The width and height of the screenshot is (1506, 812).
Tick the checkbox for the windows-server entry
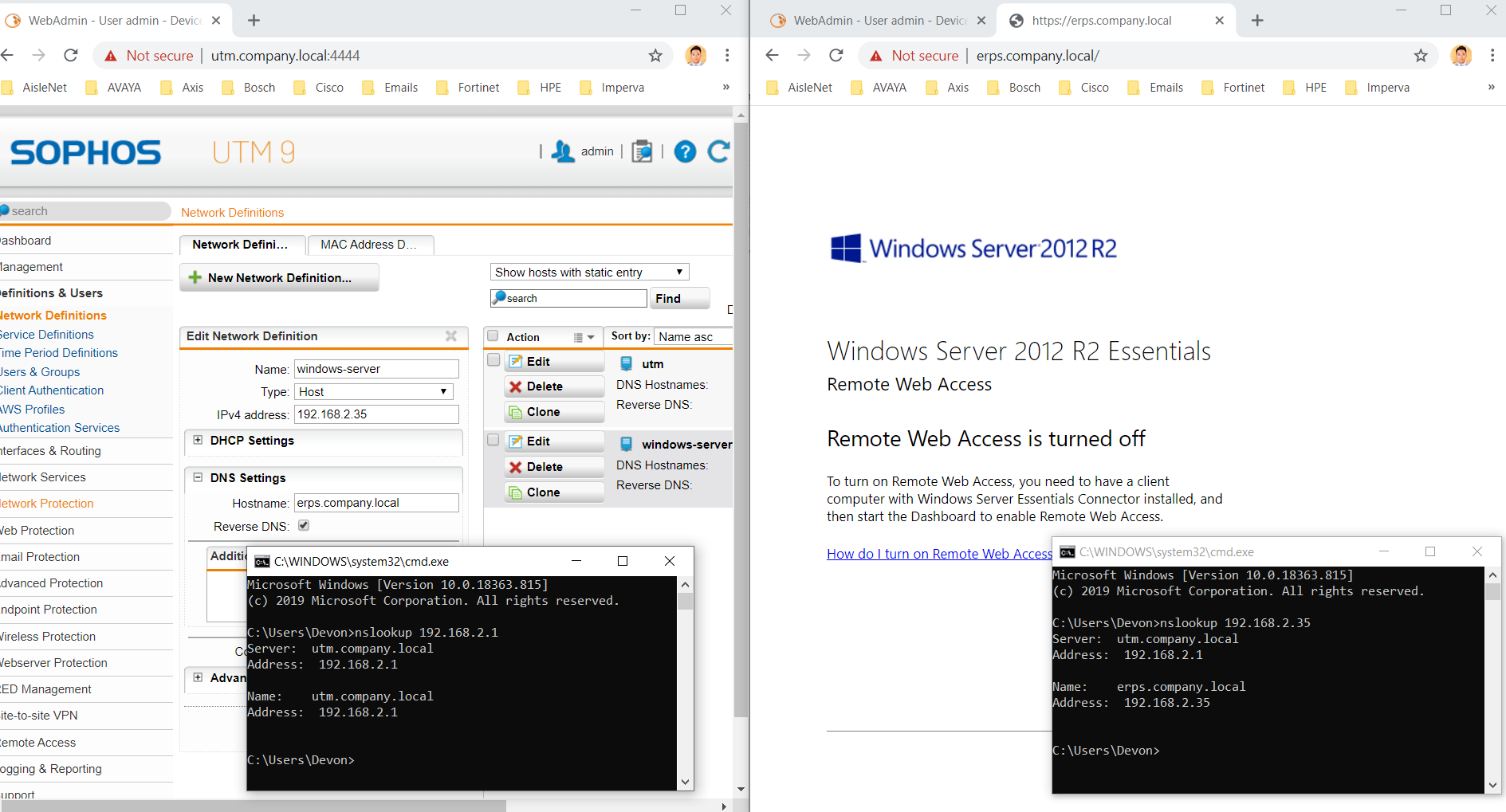[493, 440]
